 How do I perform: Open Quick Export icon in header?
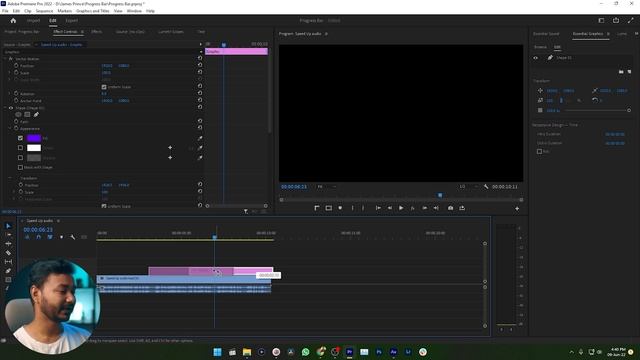(x=616, y=20)
